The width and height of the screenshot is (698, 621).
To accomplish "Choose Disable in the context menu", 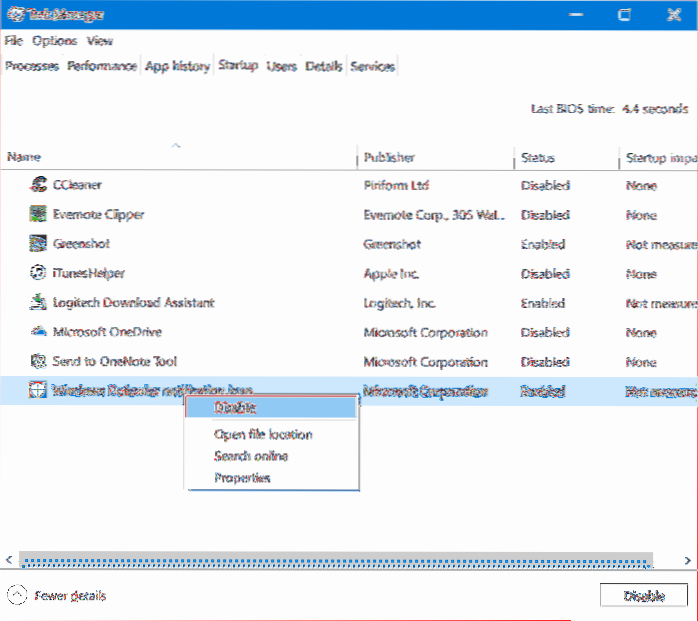I will (236, 408).
